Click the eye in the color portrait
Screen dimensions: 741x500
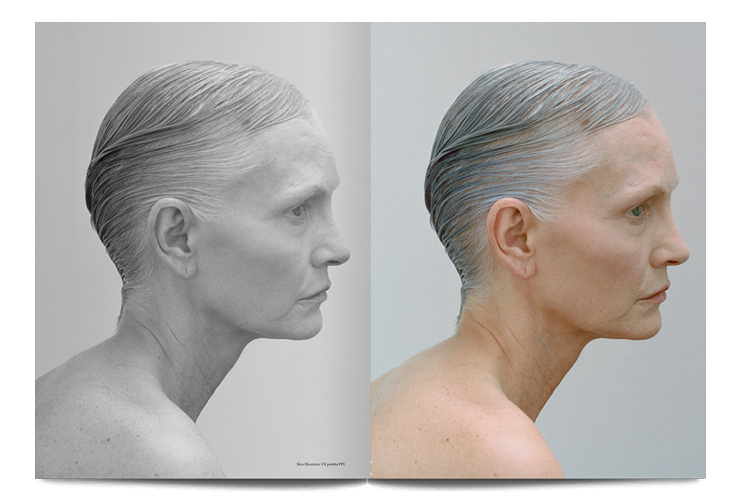click(x=637, y=210)
